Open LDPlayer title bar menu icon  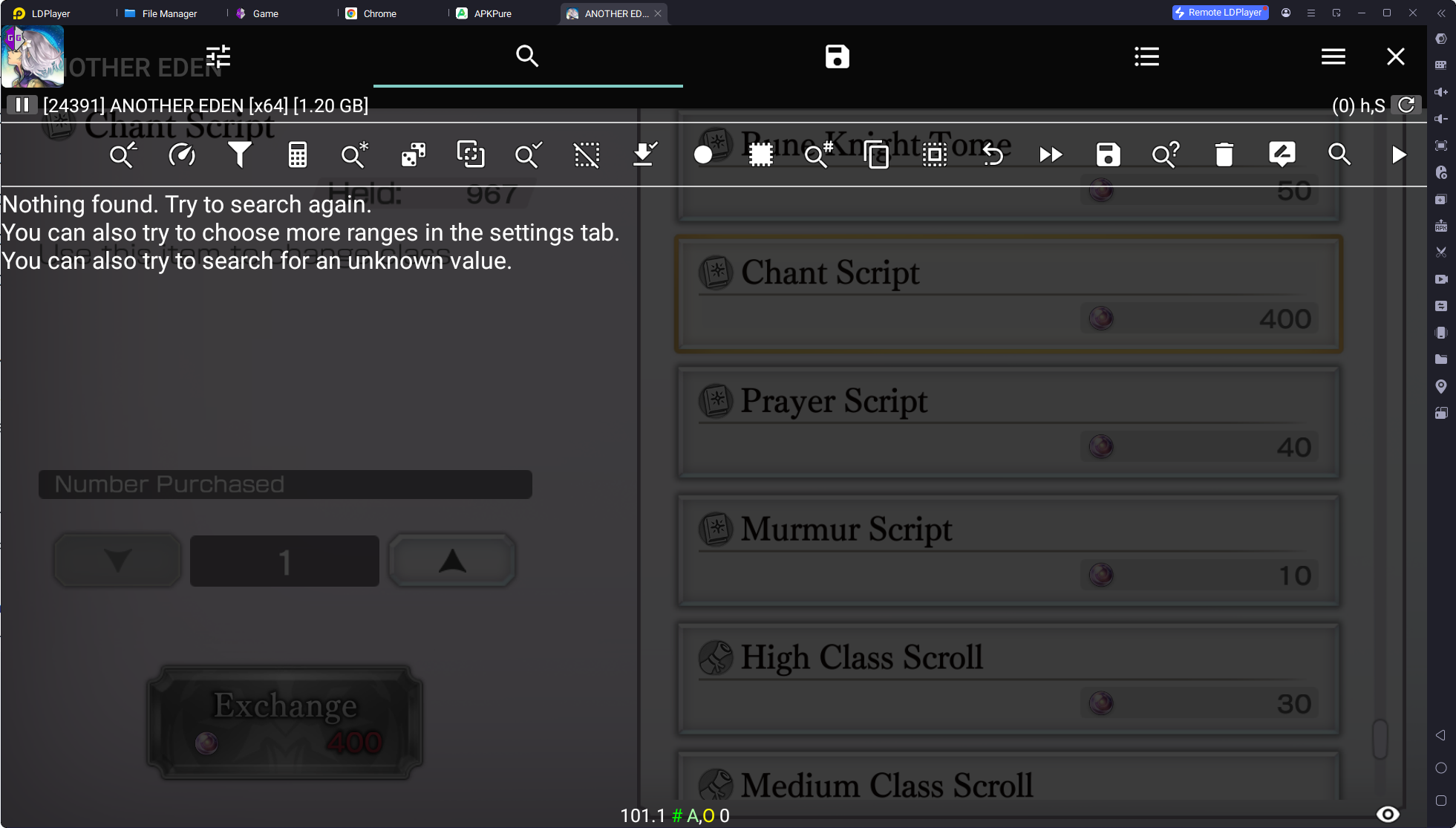[x=1311, y=13]
